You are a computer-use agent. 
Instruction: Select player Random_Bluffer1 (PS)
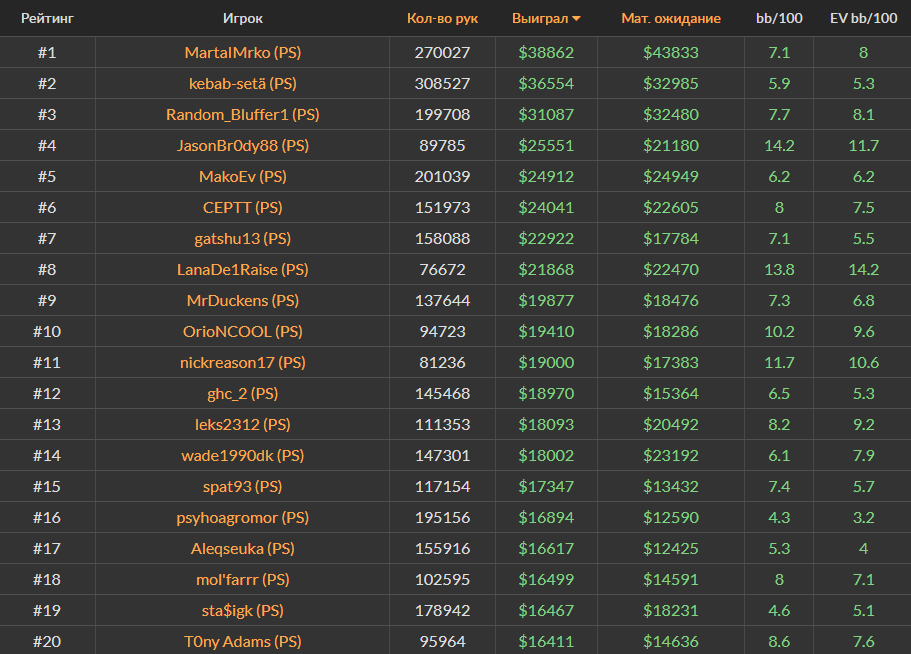[x=243, y=114]
